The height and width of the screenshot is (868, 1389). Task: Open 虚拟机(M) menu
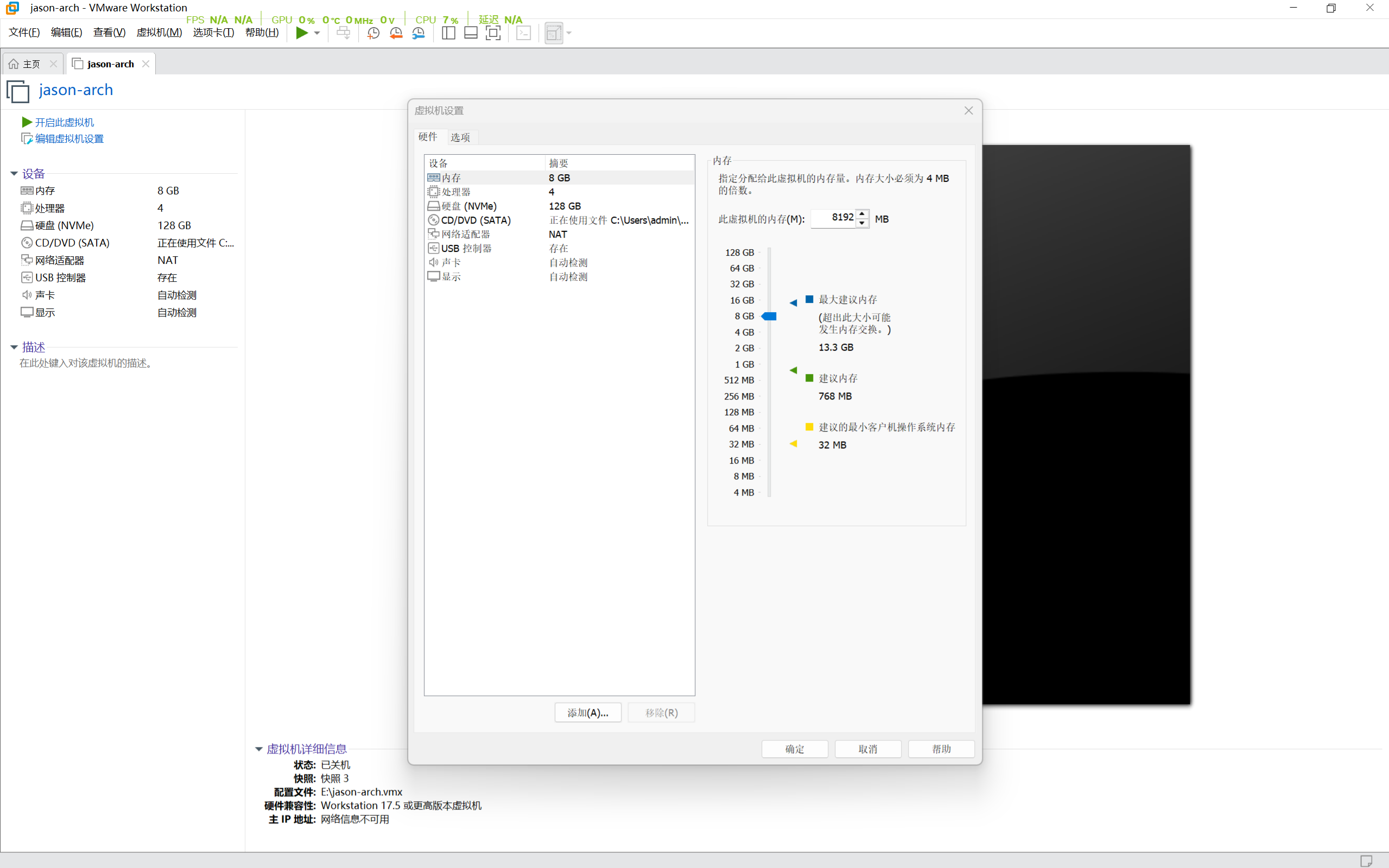[159, 33]
